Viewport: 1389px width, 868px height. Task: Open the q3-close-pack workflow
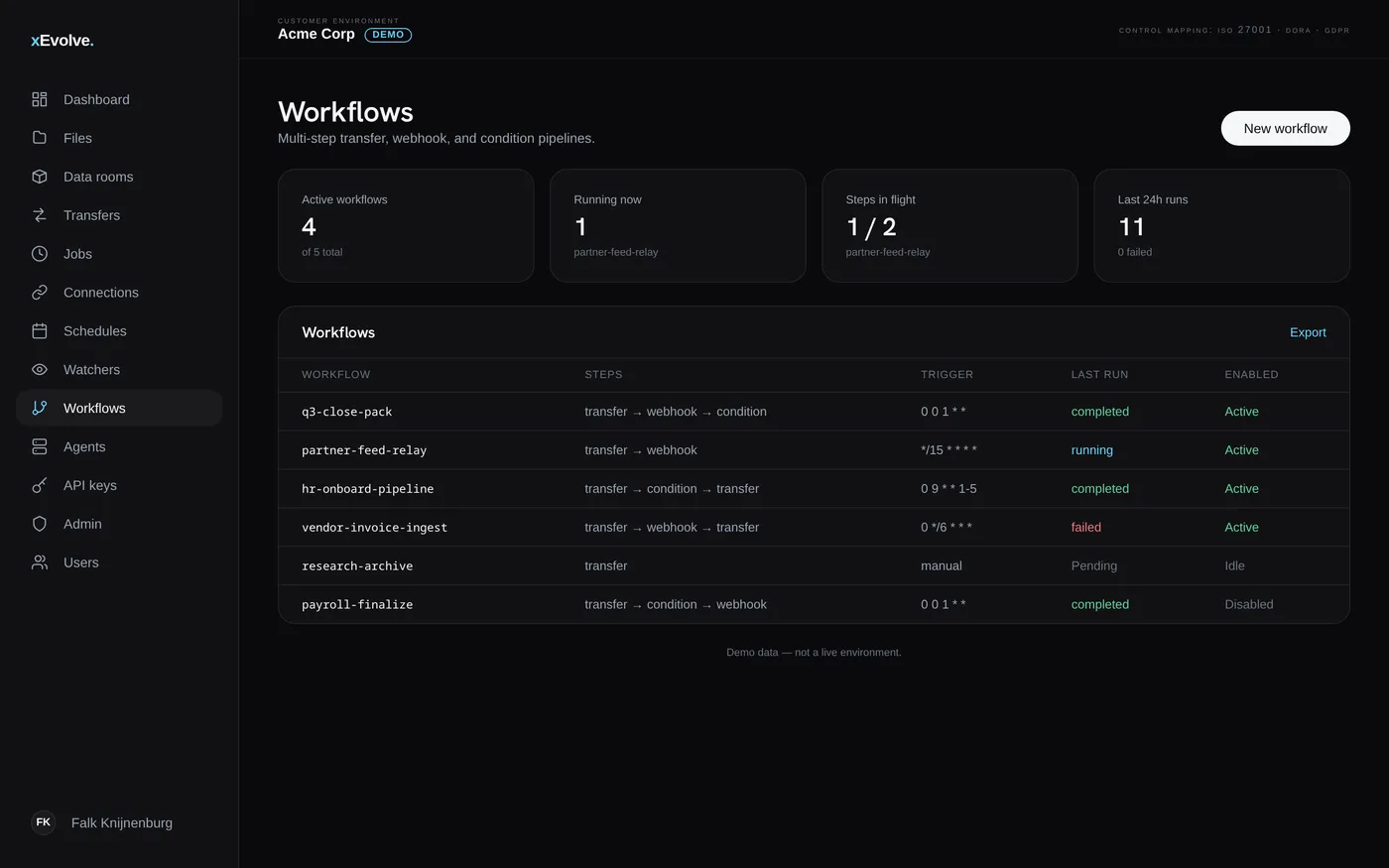pos(347,412)
